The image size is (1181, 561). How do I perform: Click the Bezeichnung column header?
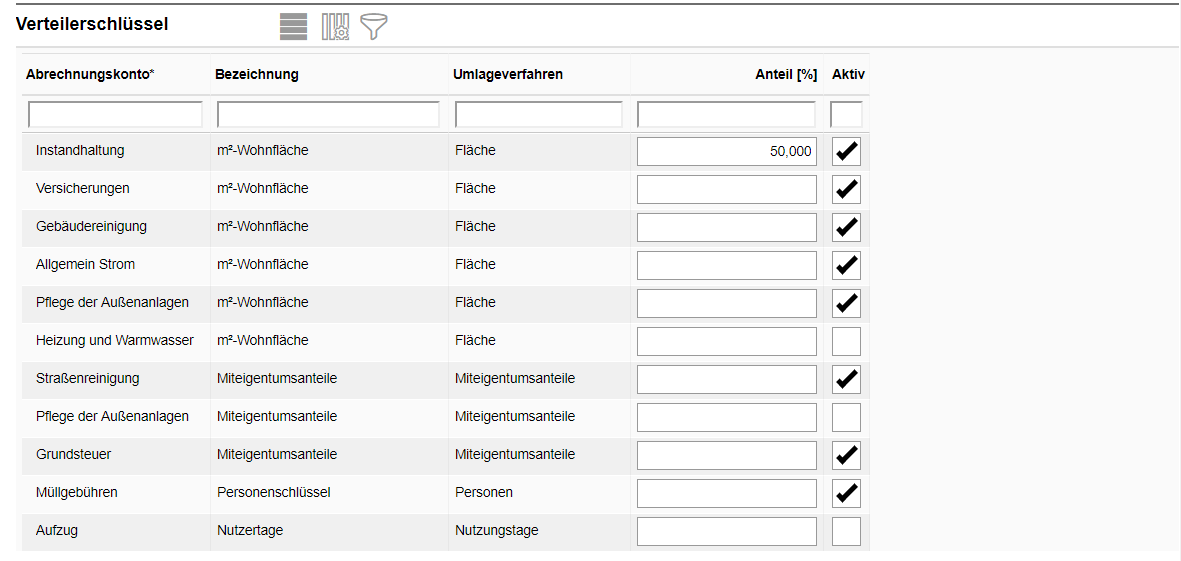coord(257,75)
